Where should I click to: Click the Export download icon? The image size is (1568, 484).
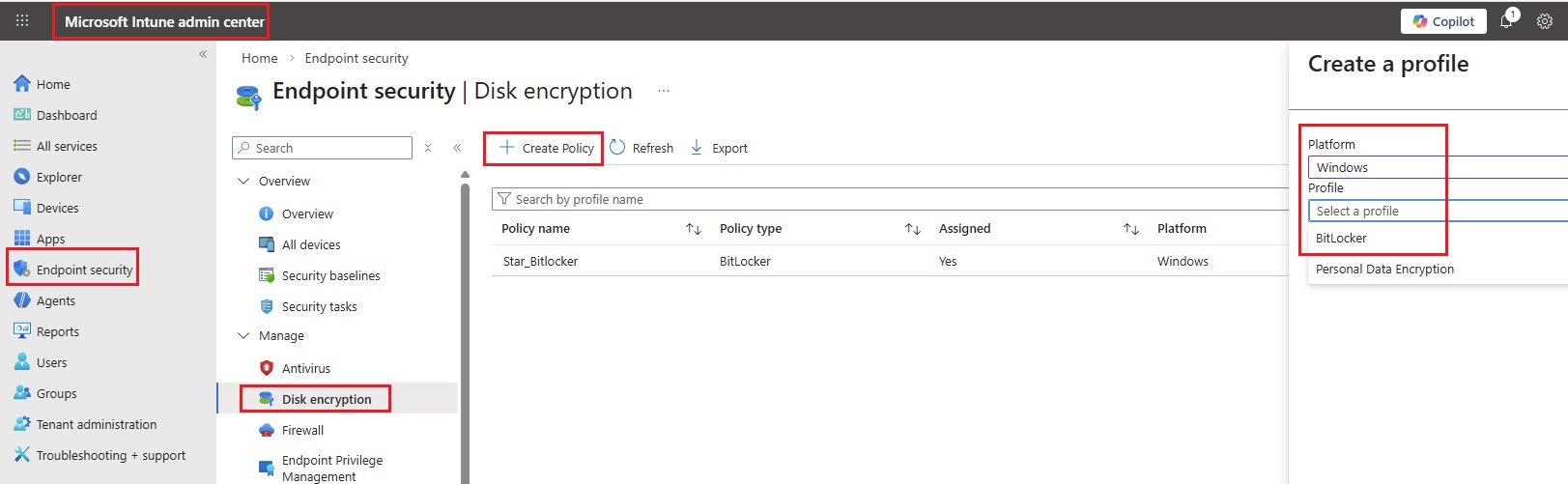click(697, 148)
